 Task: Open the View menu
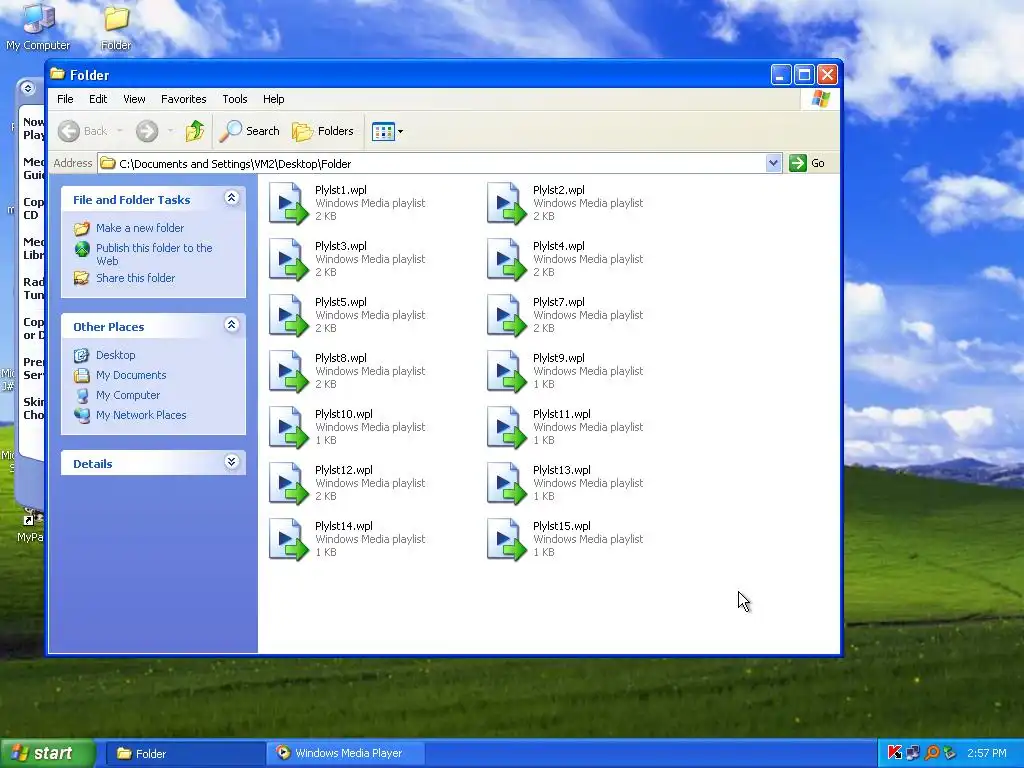[x=135, y=99]
